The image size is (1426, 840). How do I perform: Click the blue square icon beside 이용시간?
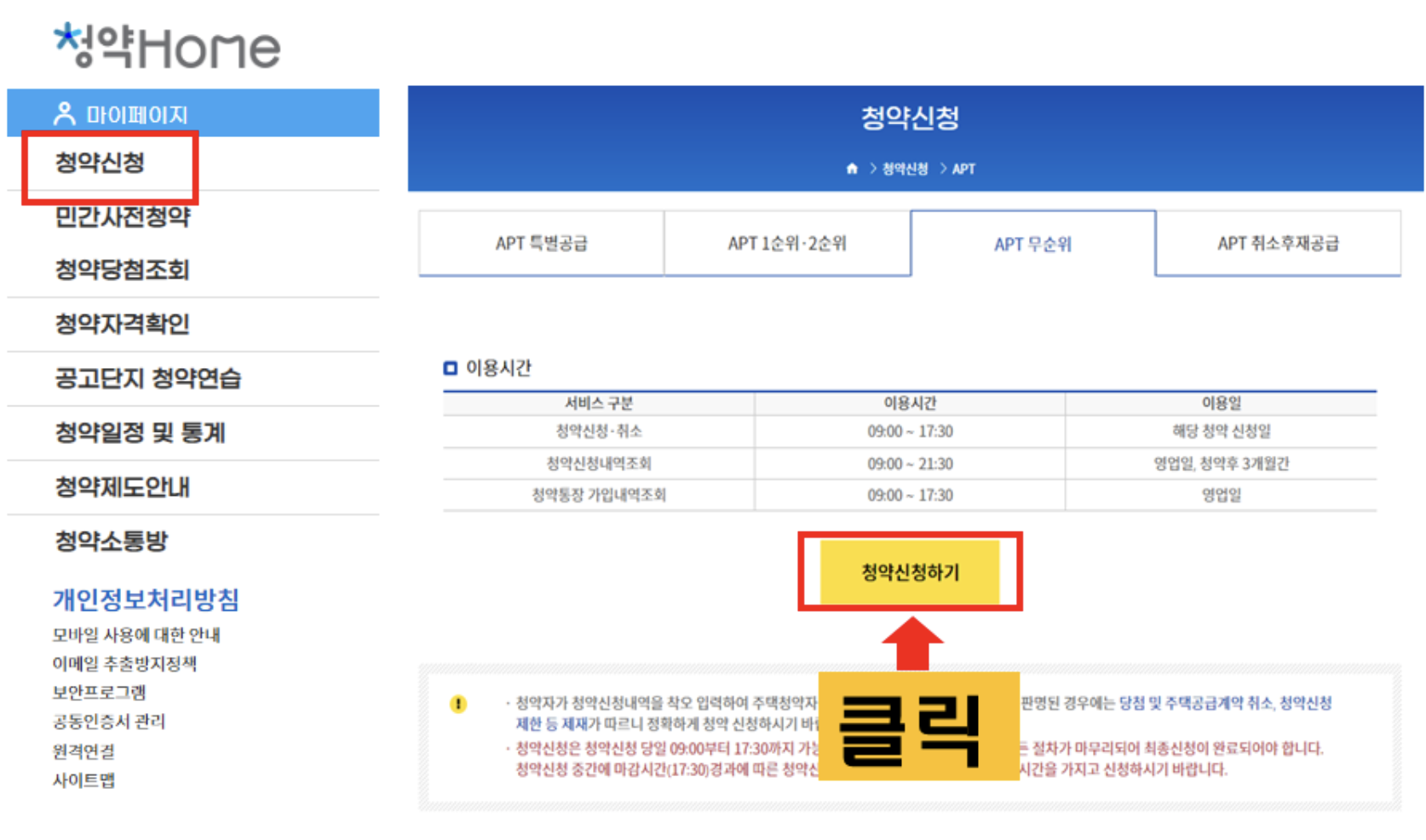coord(450,367)
